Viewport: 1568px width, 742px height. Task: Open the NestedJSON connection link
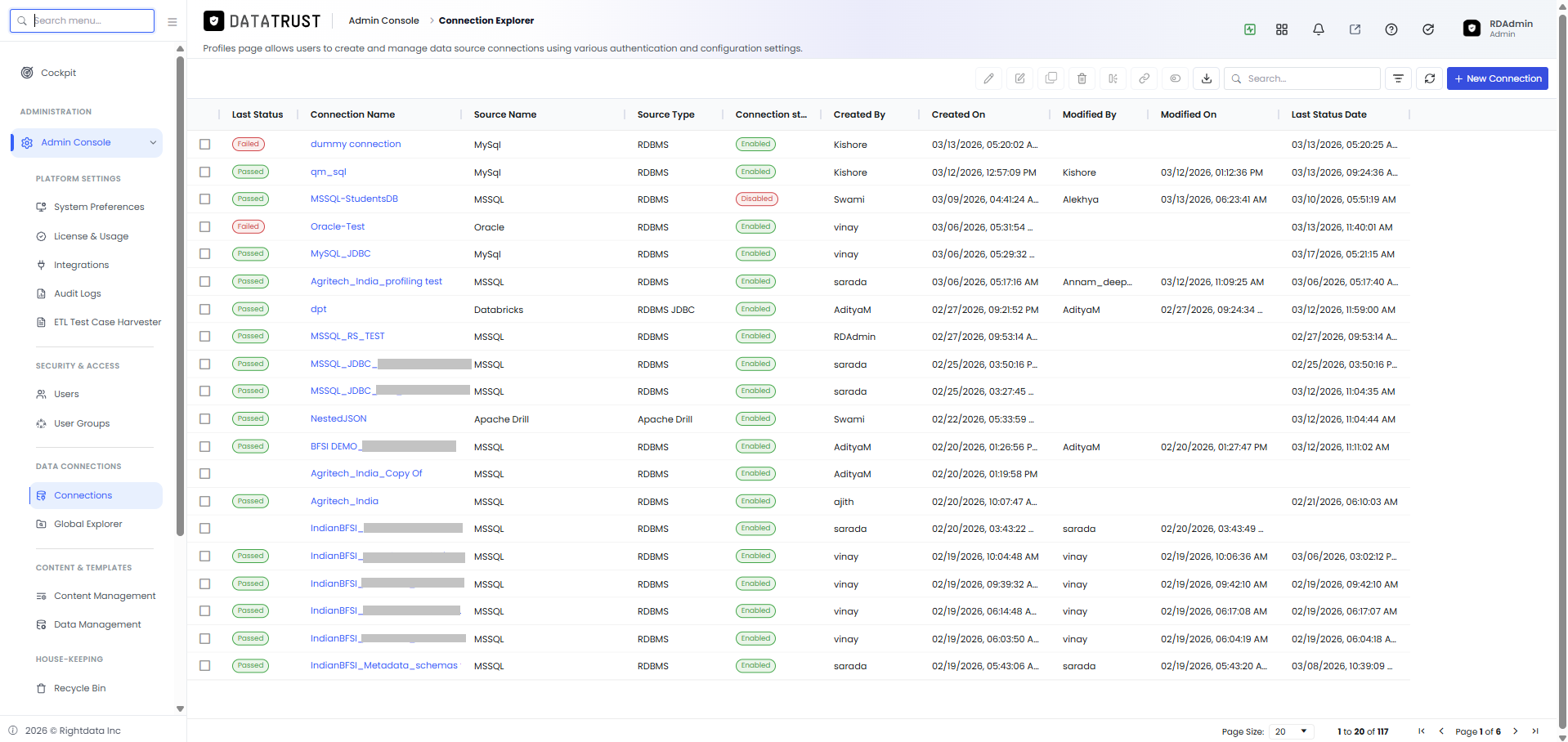click(x=338, y=419)
